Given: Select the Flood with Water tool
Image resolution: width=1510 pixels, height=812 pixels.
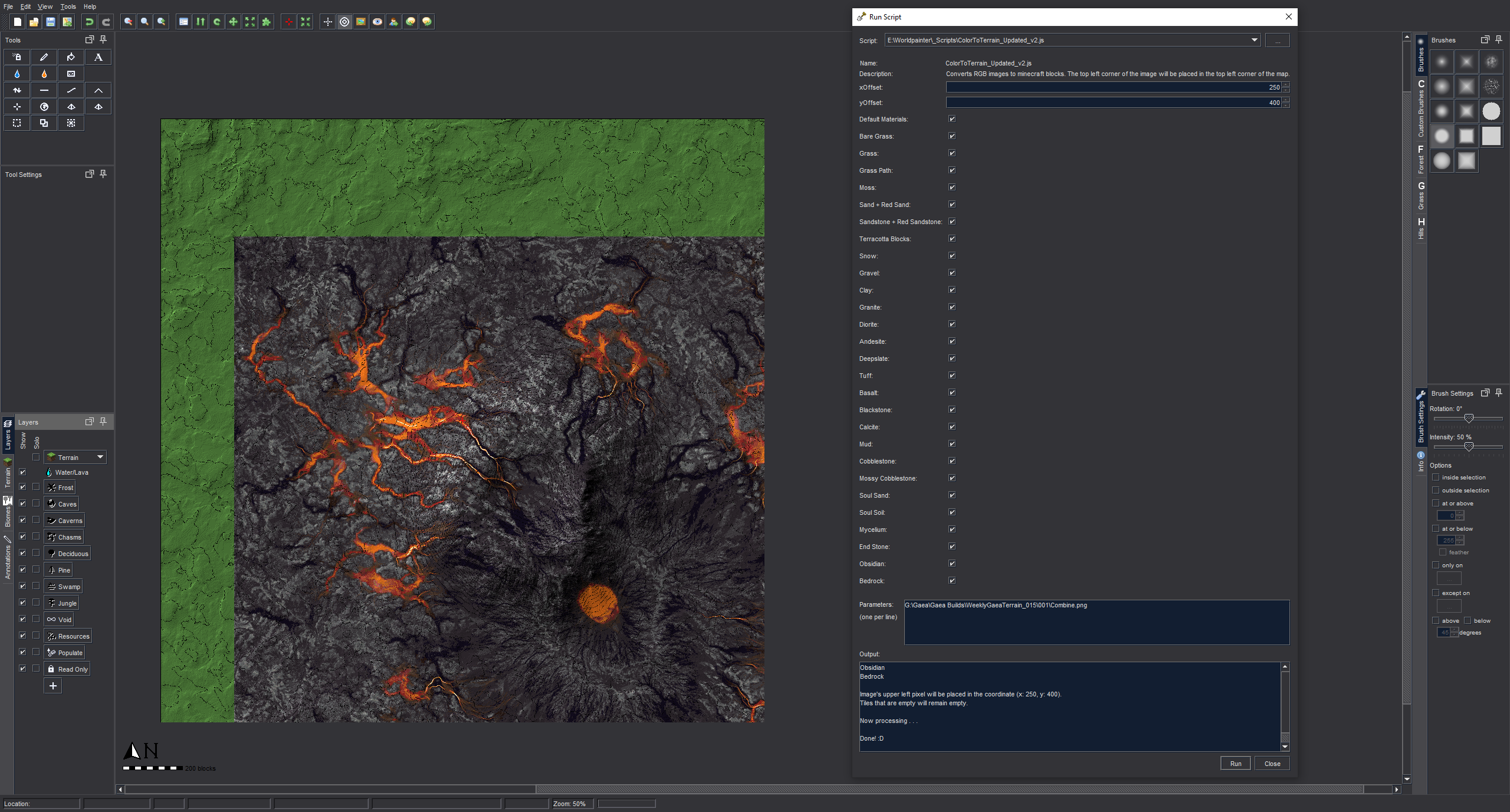Looking at the screenshot, I should [17, 74].
